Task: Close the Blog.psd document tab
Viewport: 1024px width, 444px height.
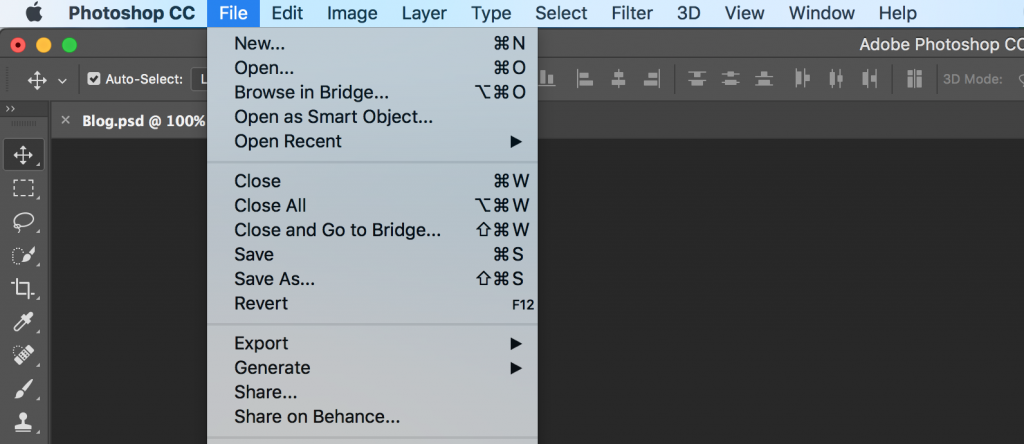Action: (x=66, y=120)
